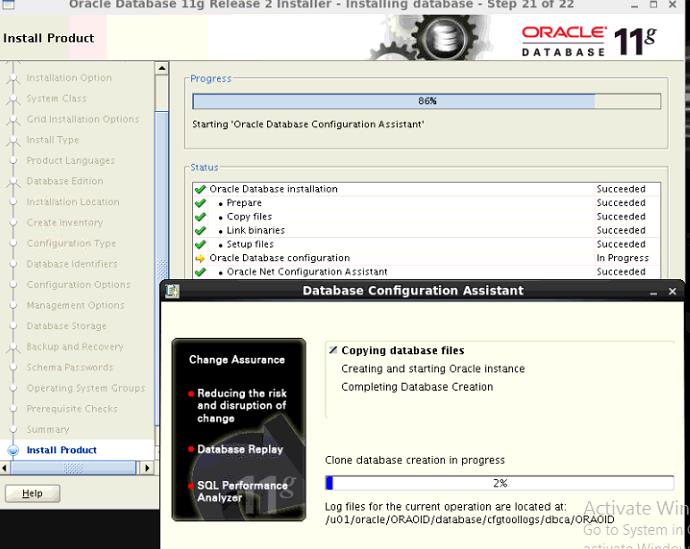Image resolution: width=690 pixels, height=549 pixels.
Task: Click the In Progress status text
Action: (x=622, y=258)
